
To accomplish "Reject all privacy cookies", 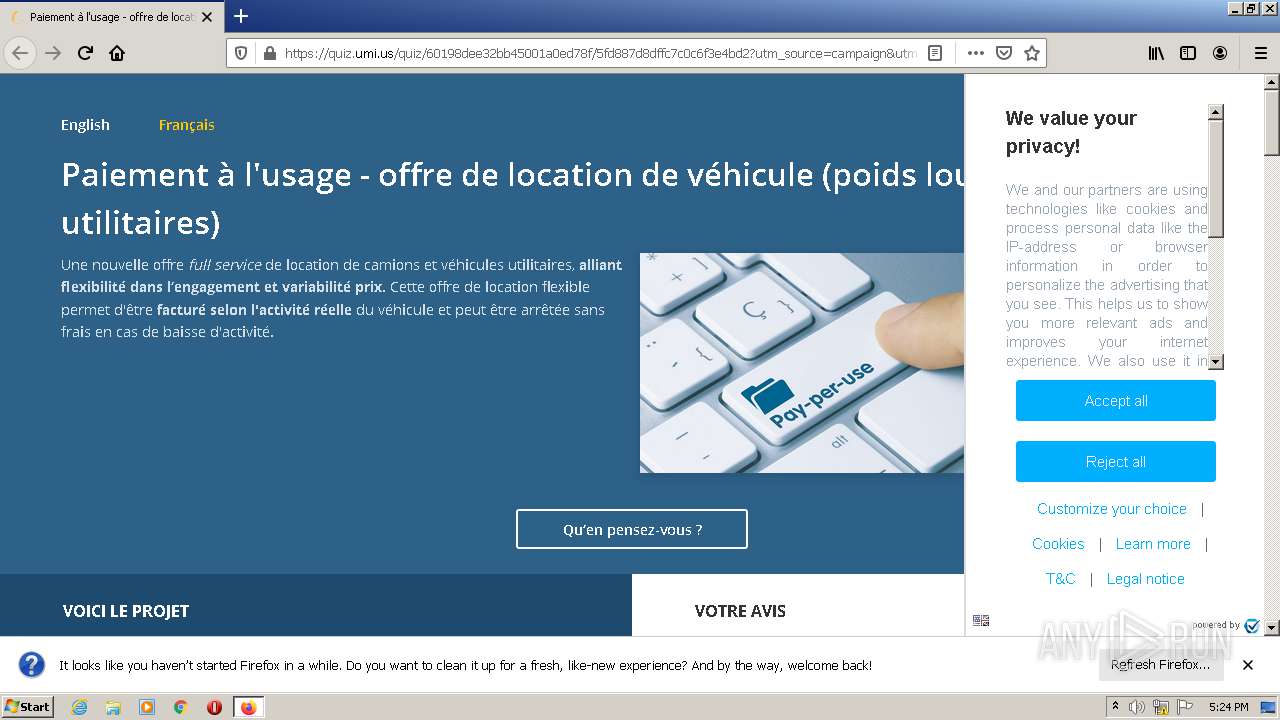I will click(x=1116, y=462).
